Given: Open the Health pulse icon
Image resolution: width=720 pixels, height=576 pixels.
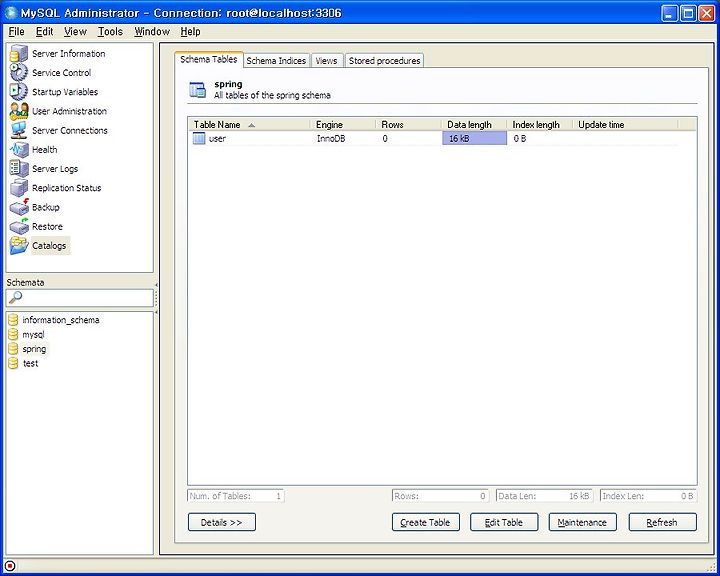Looking at the screenshot, I should click(19, 150).
